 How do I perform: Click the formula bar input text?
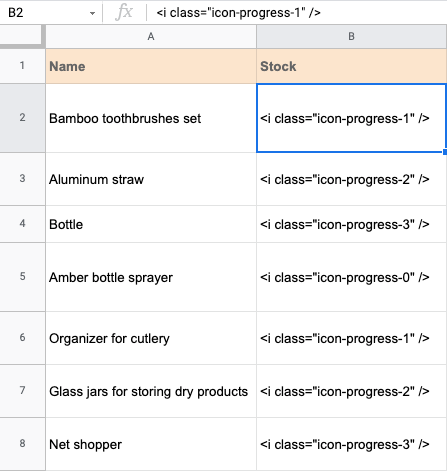[x=238, y=13]
